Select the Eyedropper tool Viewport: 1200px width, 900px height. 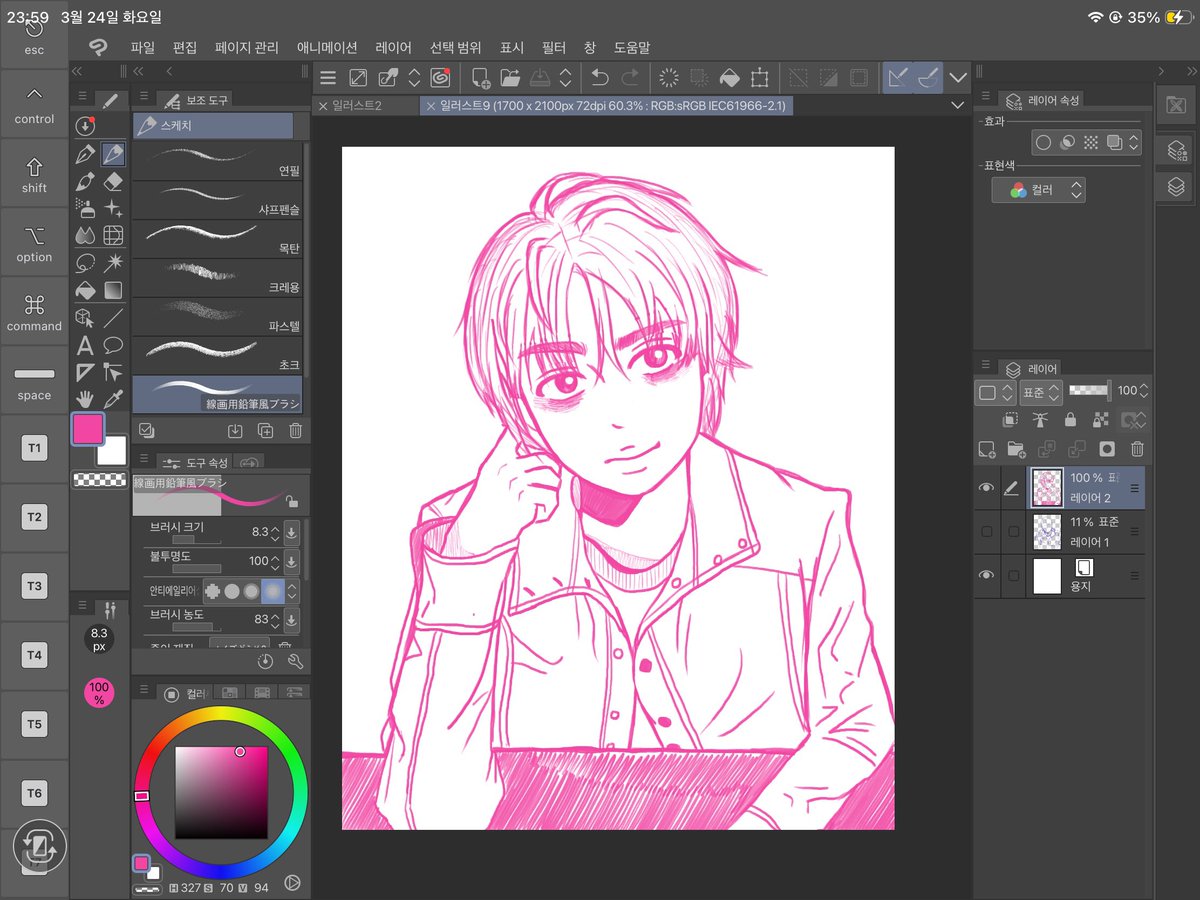113,399
